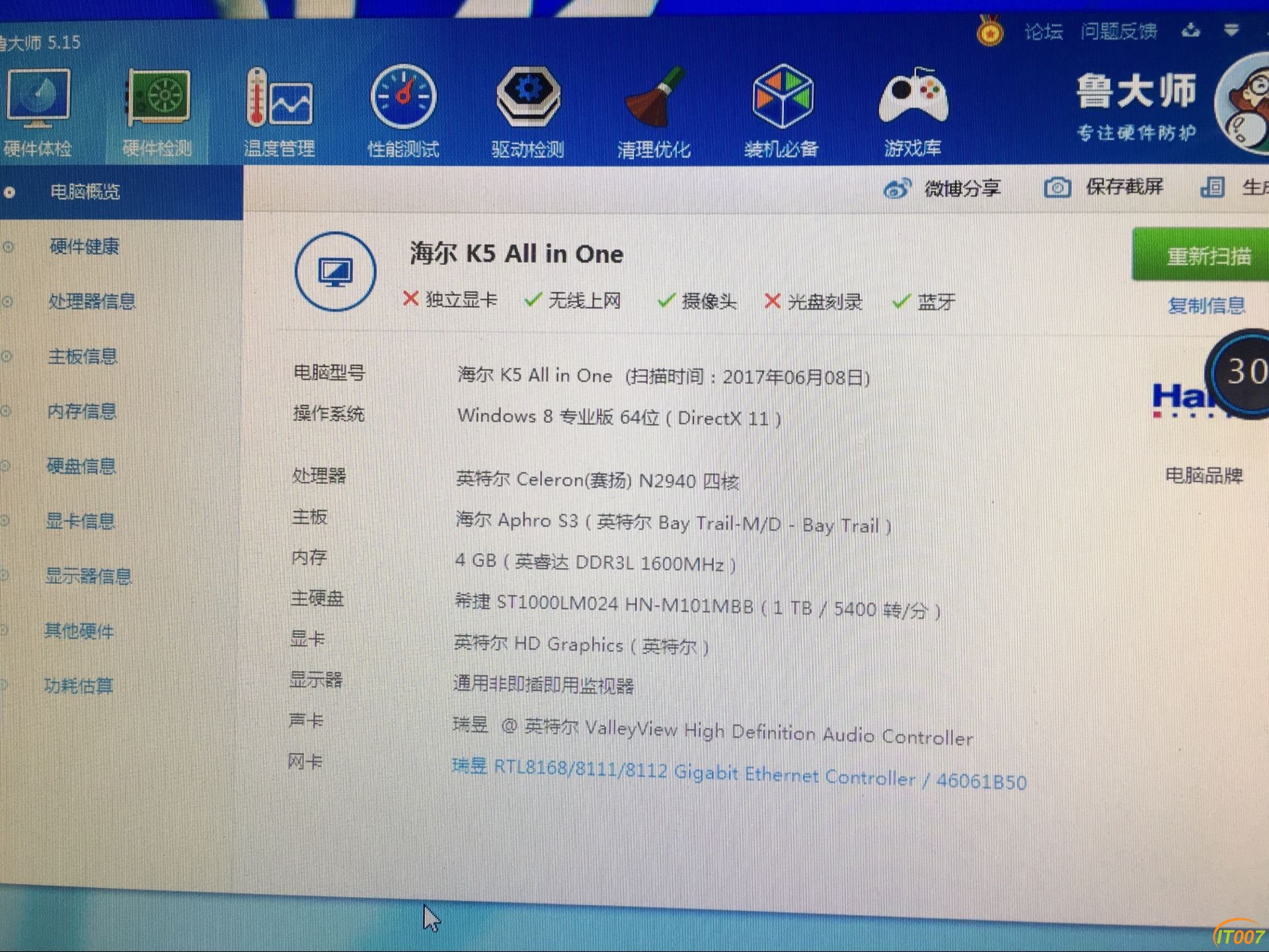This screenshot has height=952, width=1269.
Task: Click the upload tray icon in title bar
Action: (x=1191, y=30)
